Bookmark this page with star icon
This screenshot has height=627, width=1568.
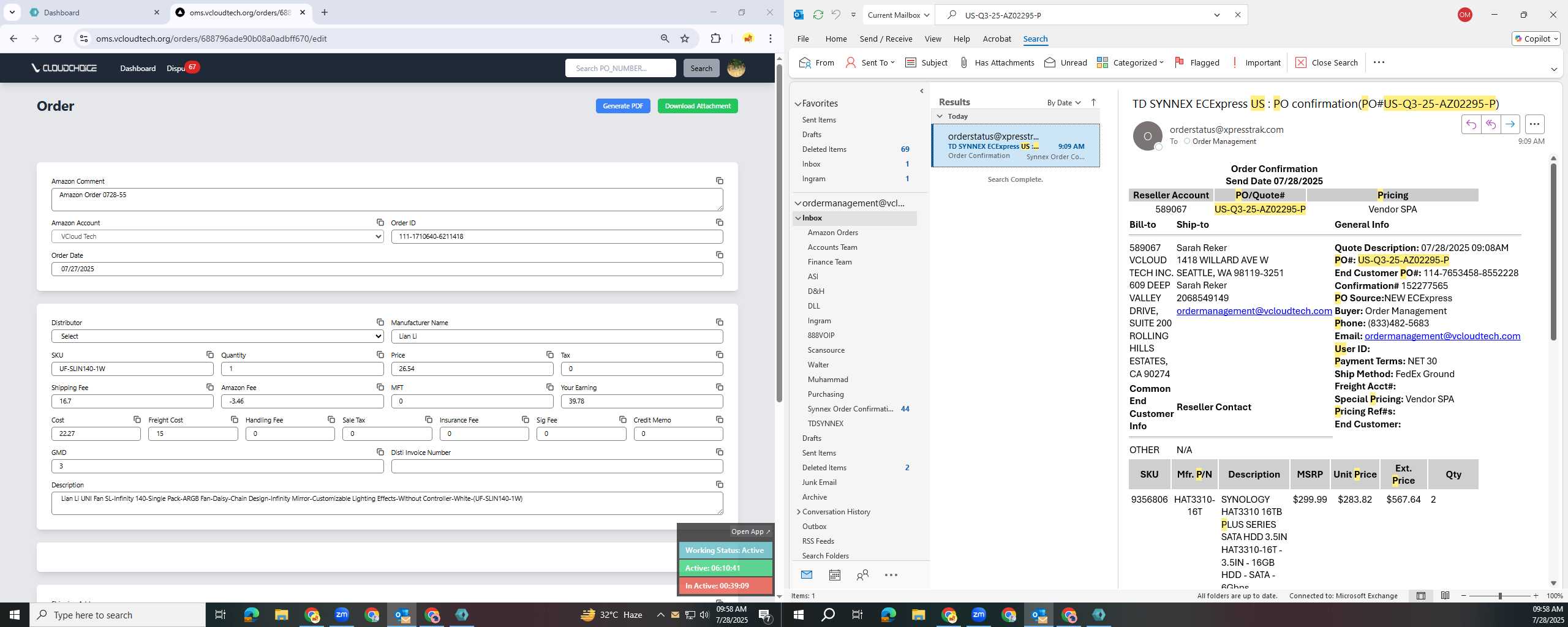point(685,39)
